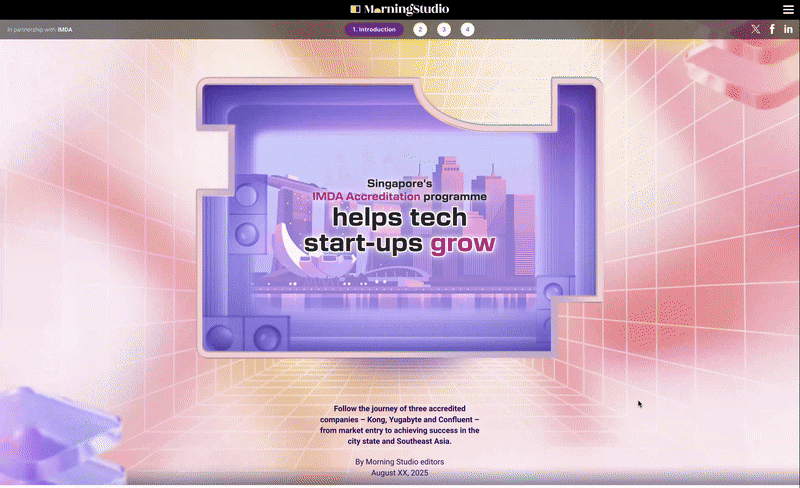Jump to chapter 4
This screenshot has width=800, height=488.
point(467,30)
